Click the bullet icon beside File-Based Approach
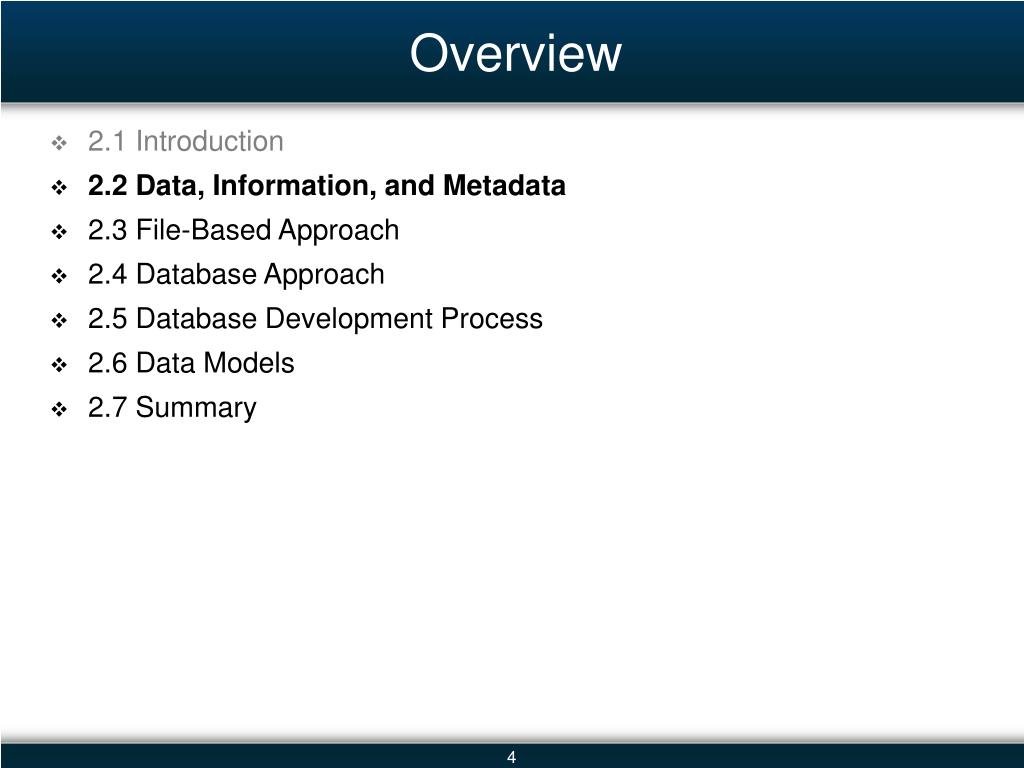This screenshot has width=1024, height=768. pyautogui.click(x=59, y=232)
